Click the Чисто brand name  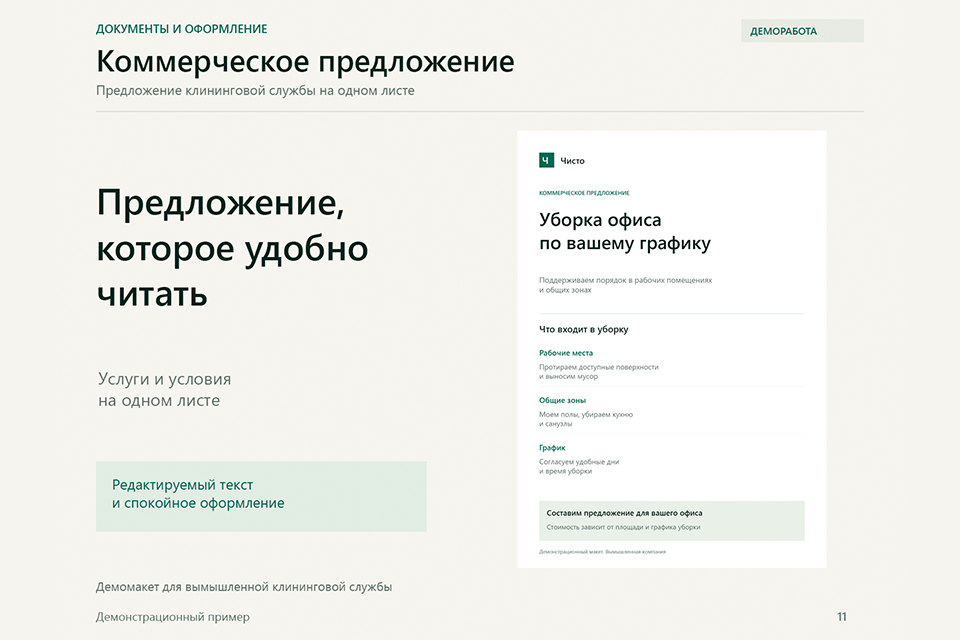572,161
